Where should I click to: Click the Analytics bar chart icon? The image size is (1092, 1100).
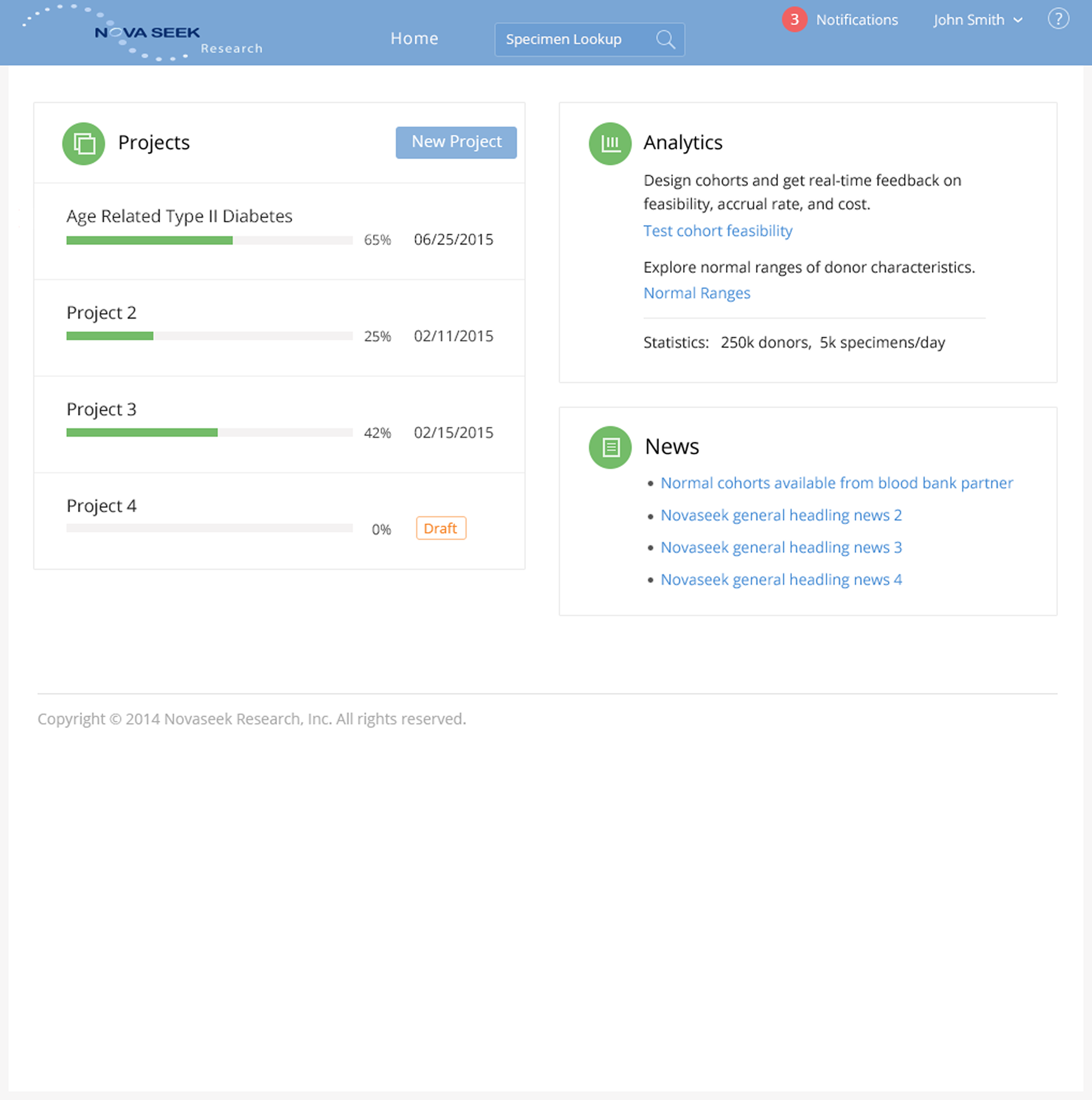[610, 143]
